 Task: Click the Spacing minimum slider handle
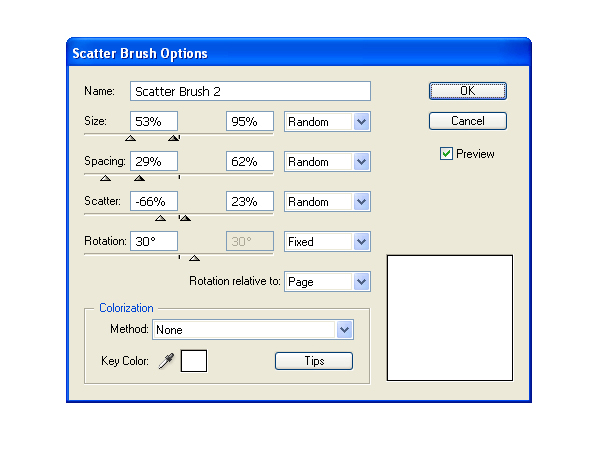105,178
